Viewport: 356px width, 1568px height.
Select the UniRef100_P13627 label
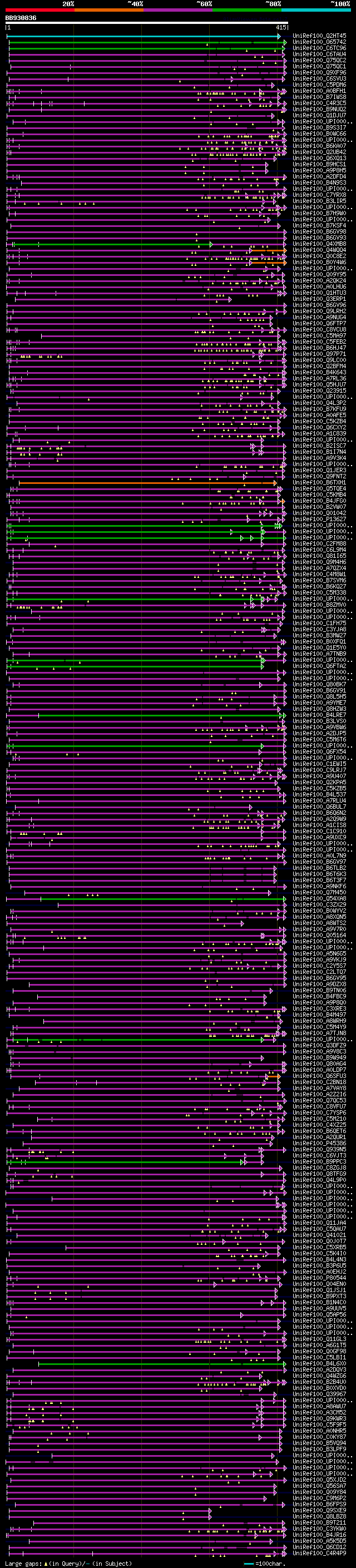319,519
